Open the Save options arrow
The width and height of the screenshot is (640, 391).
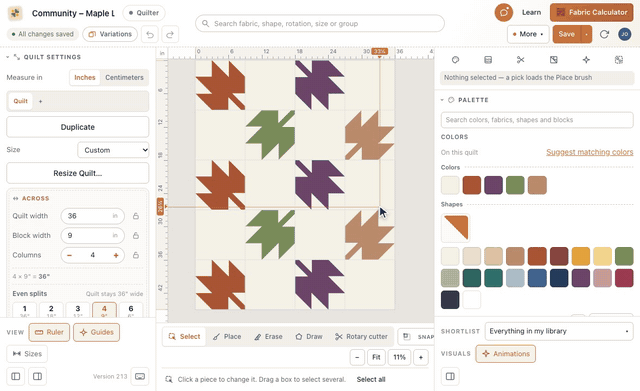click(587, 34)
